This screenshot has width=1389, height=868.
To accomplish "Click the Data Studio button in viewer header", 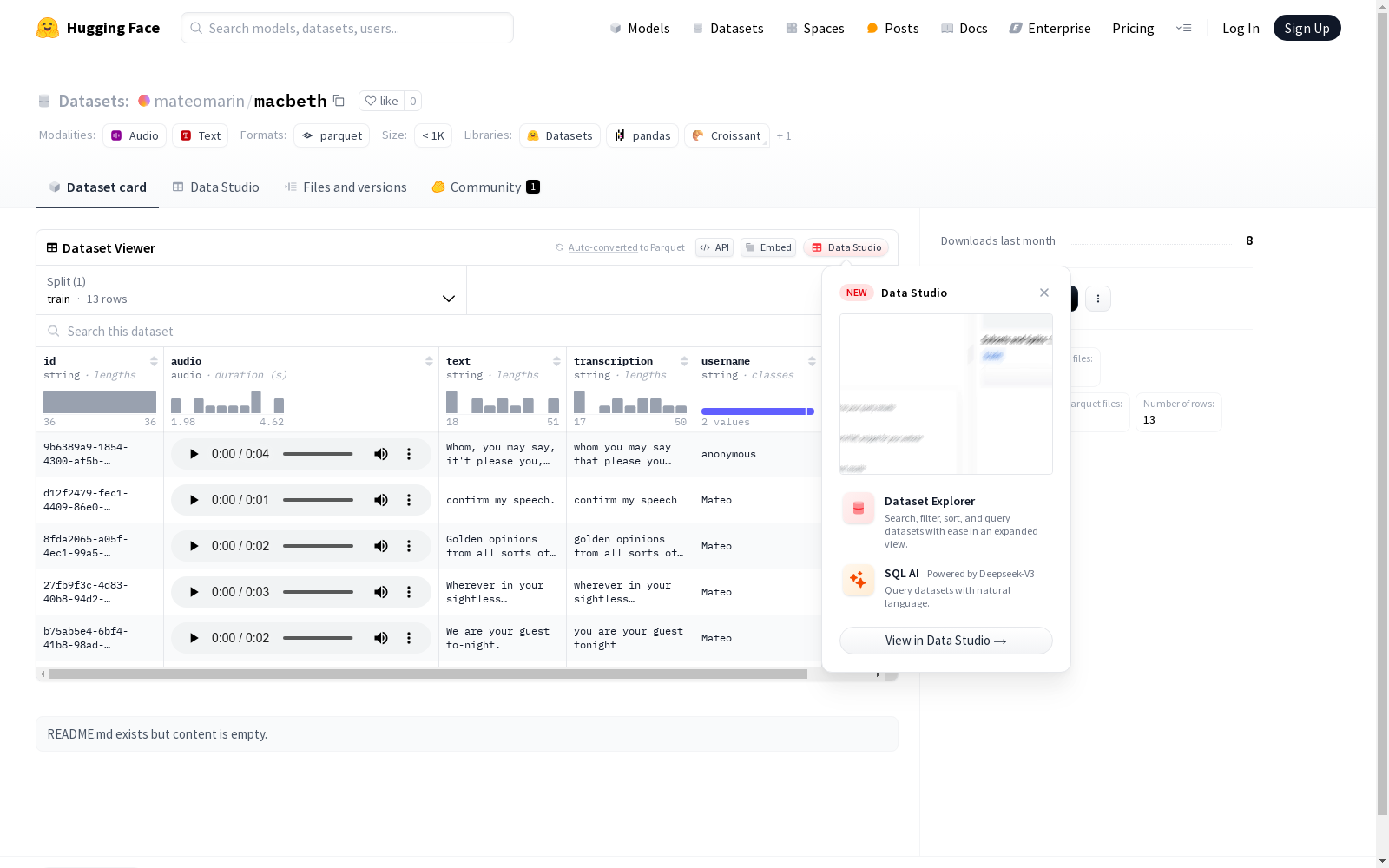I will tap(846, 247).
